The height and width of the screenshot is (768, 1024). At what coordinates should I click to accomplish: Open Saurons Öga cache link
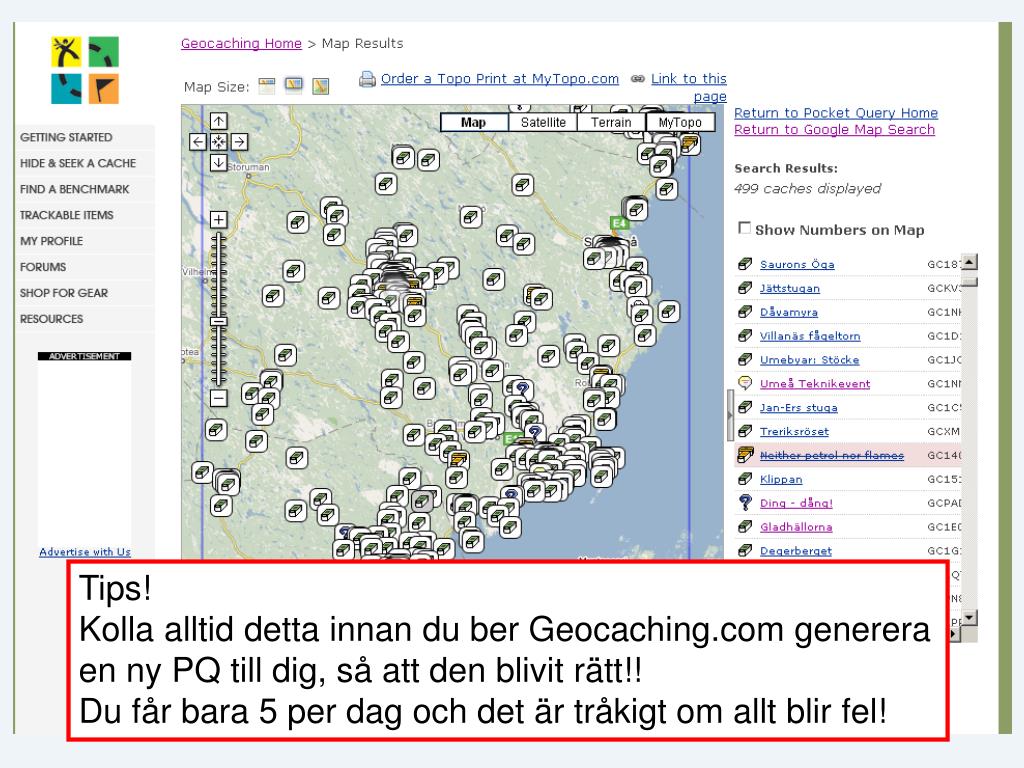(x=797, y=264)
